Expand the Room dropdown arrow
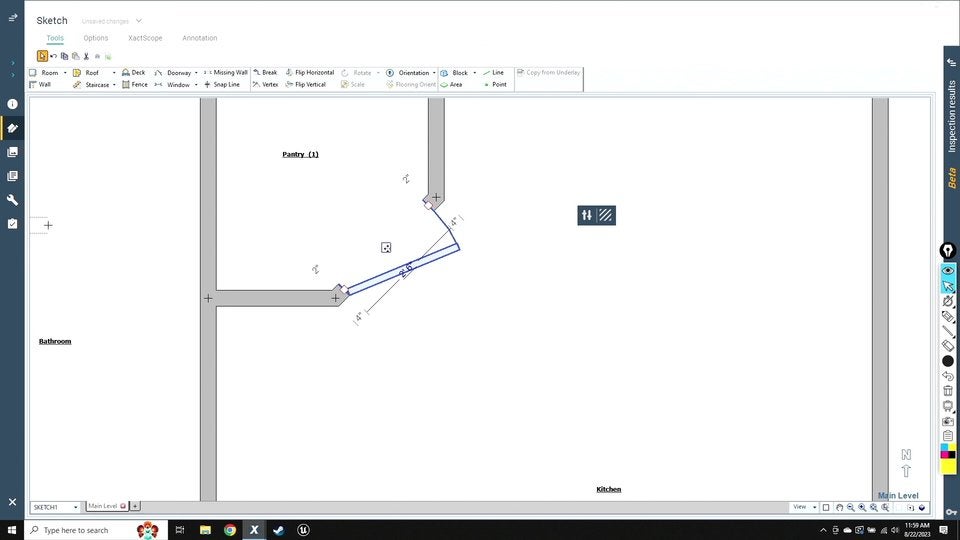960x540 pixels. click(x=65, y=73)
